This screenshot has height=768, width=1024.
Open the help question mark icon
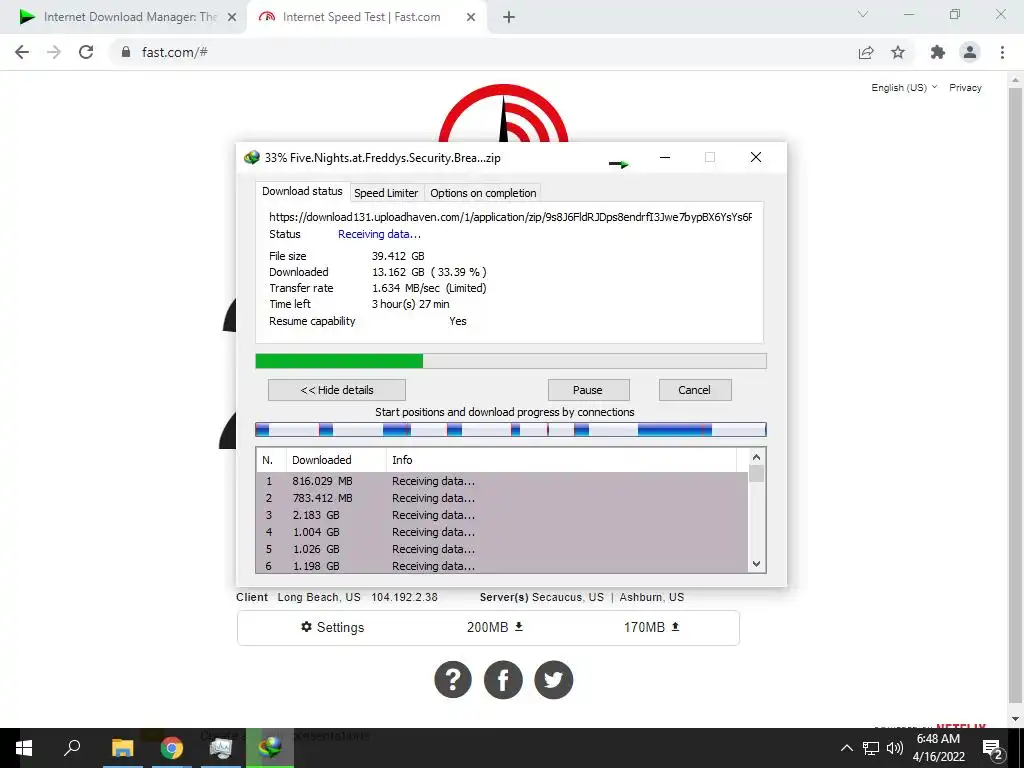pyautogui.click(x=453, y=680)
